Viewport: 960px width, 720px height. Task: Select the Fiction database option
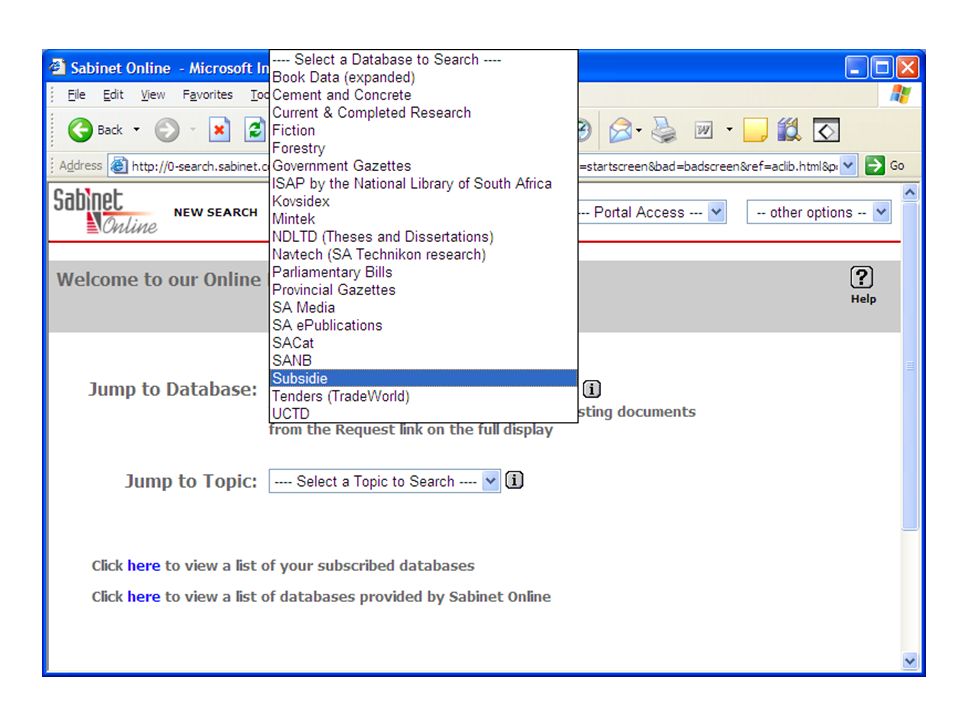(x=423, y=130)
